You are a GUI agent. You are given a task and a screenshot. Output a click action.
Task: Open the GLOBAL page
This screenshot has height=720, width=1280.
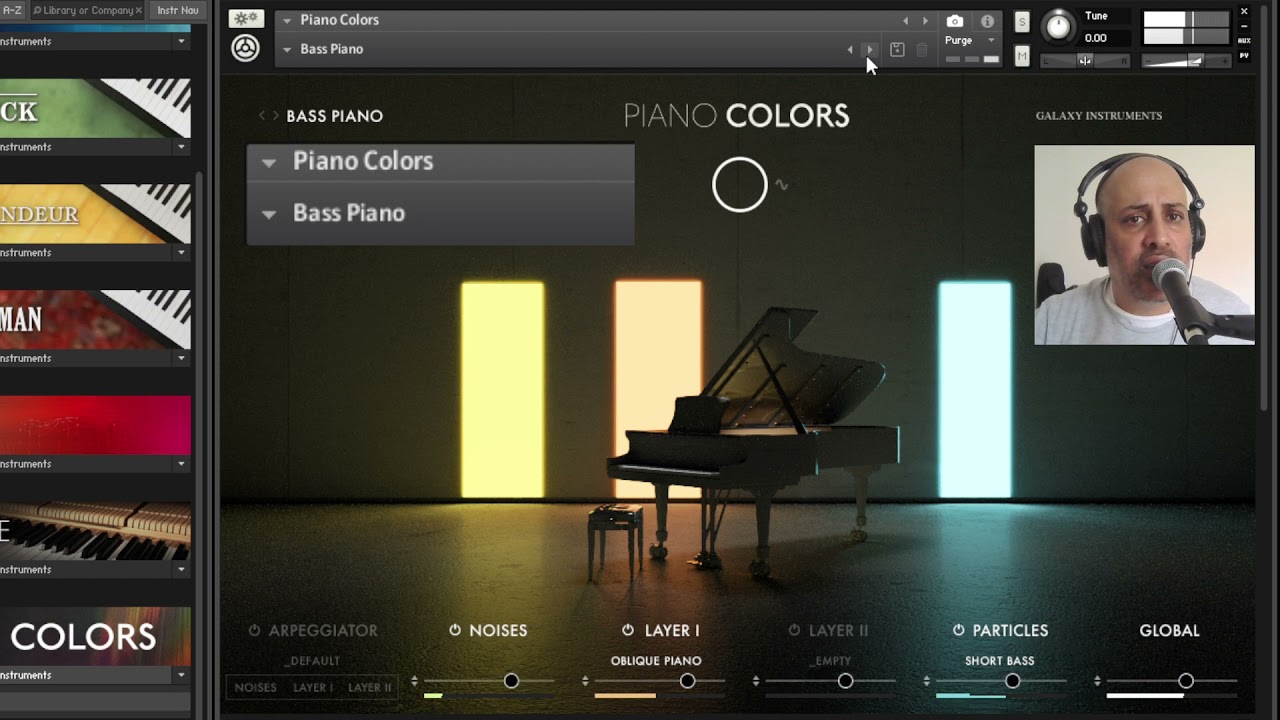point(1169,630)
